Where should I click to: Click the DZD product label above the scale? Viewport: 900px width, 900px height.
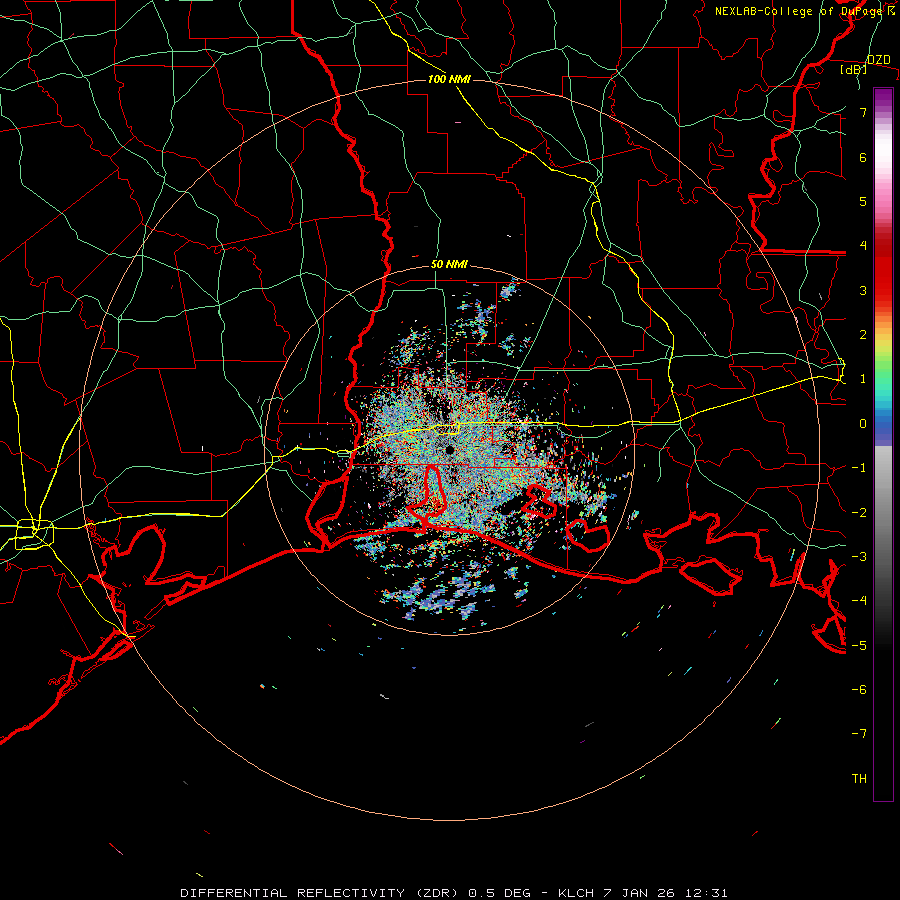[x=879, y=60]
